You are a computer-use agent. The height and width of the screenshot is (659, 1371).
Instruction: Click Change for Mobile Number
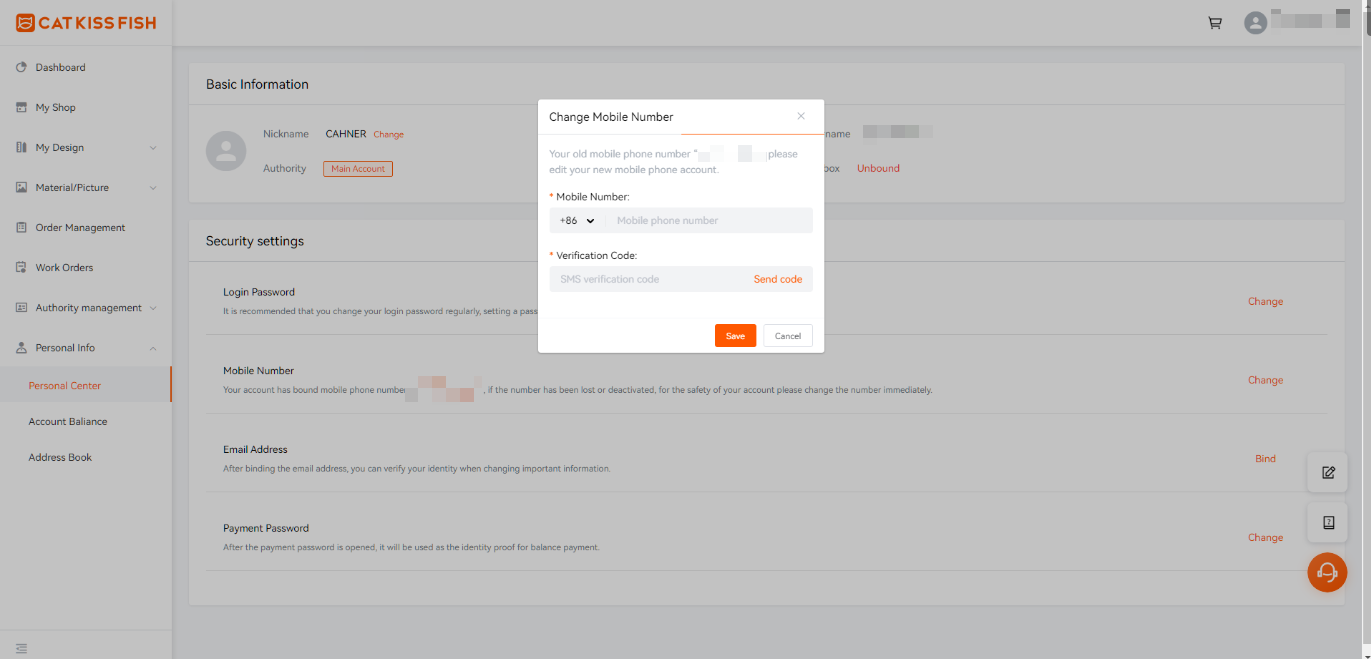[x=1265, y=380]
